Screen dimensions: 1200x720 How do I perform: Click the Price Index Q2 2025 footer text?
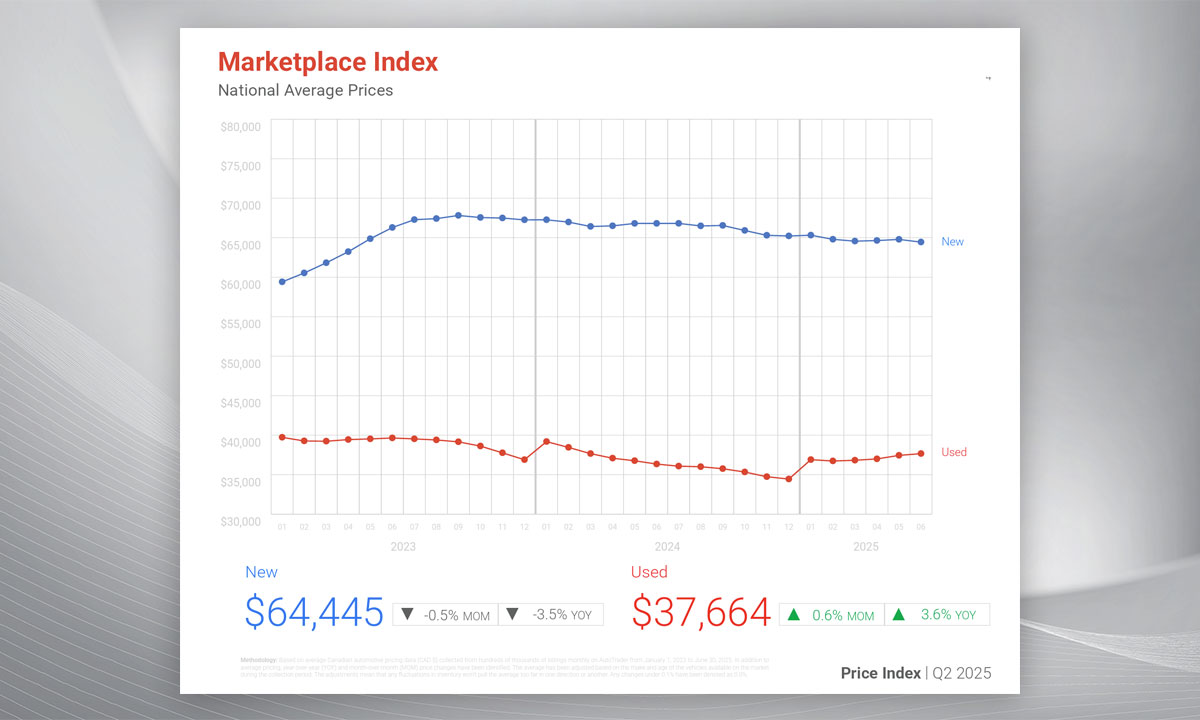pyautogui.click(x=915, y=673)
